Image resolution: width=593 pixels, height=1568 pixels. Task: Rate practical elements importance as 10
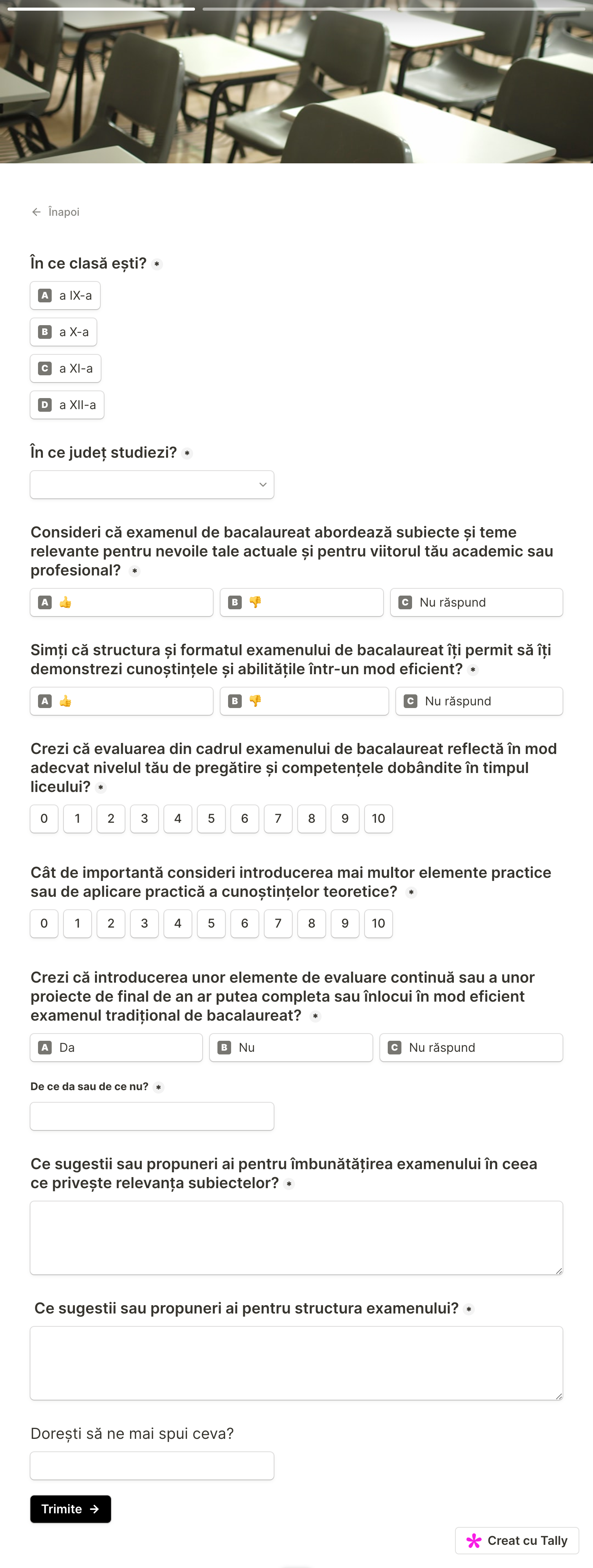click(378, 923)
